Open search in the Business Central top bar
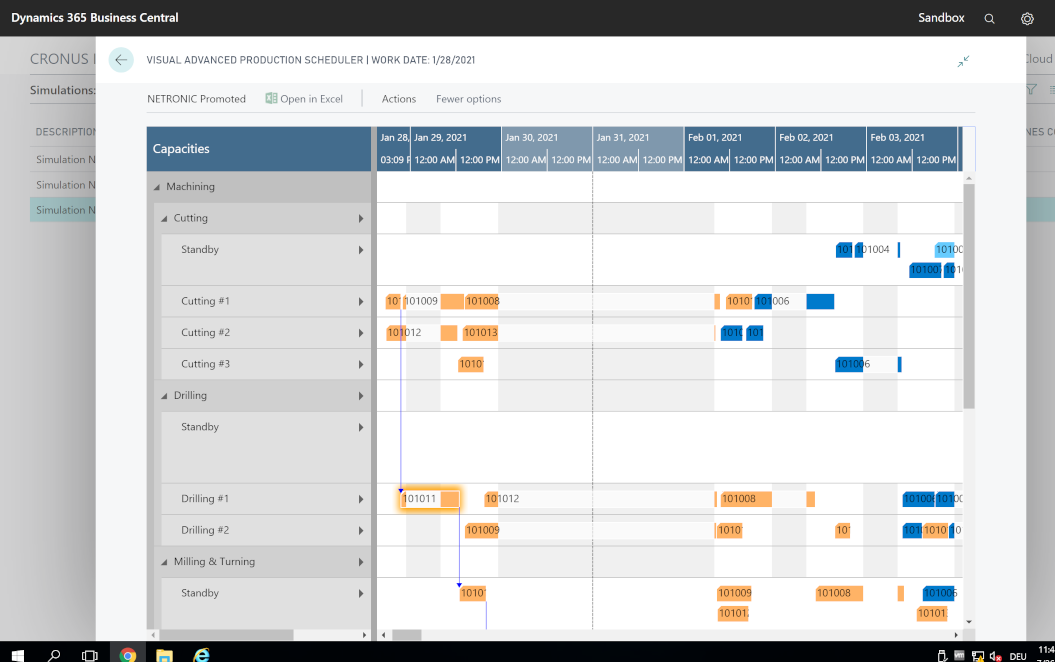 click(x=989, y=17)
